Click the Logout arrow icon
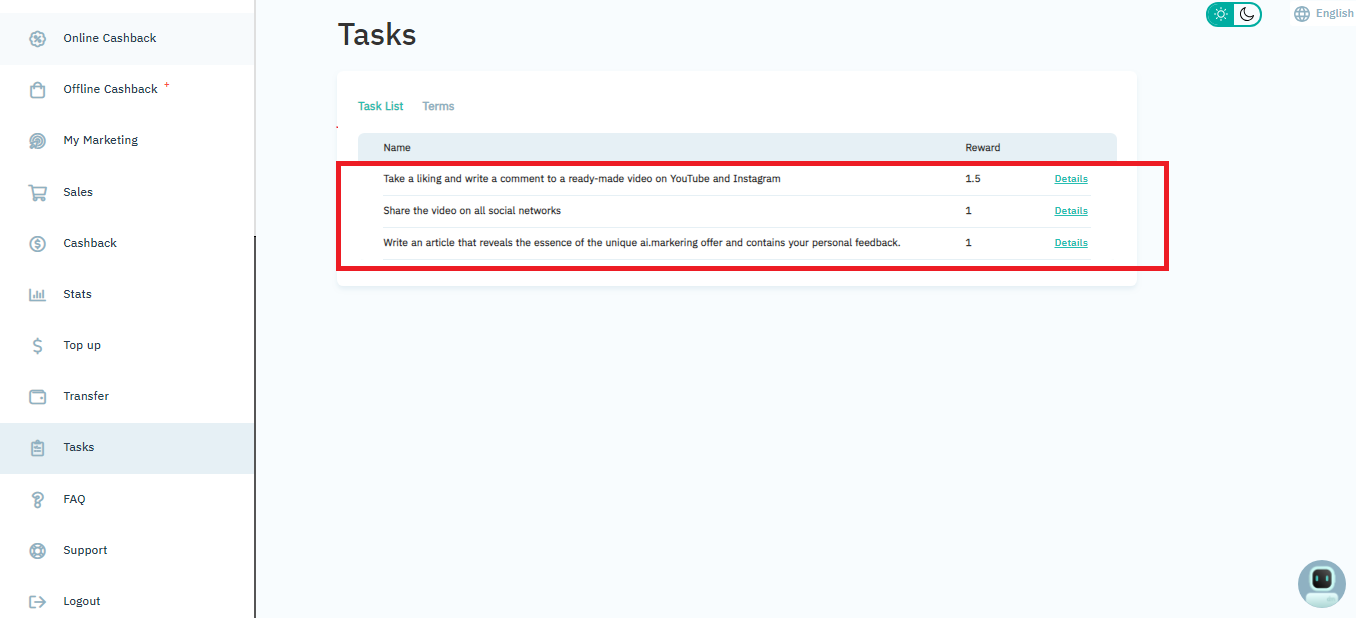The height and width of the screenshot is (618, 1356). coord(37,602)
